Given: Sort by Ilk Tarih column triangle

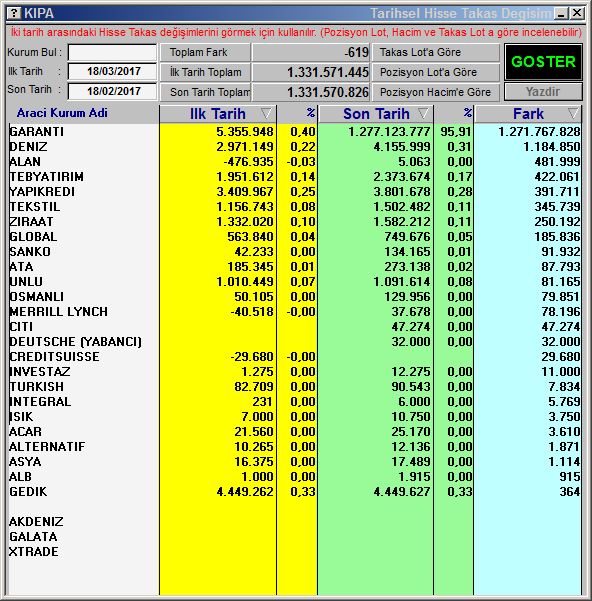Looking at the screenshot, I should [266, 113].
